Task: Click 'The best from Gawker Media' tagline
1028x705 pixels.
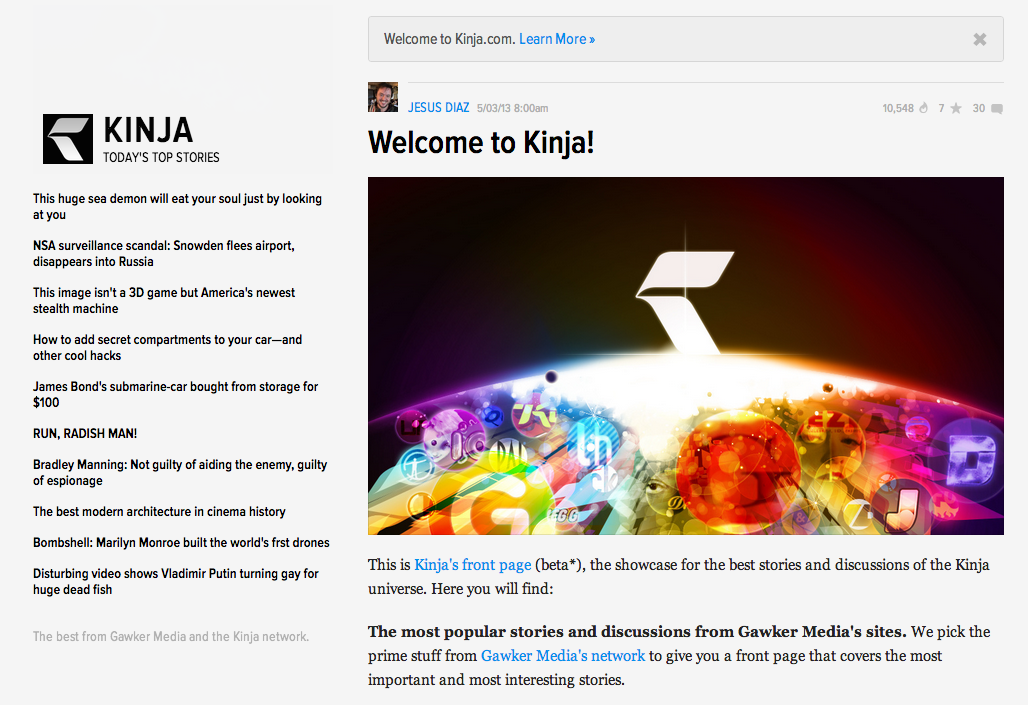Action: point(171,636)
